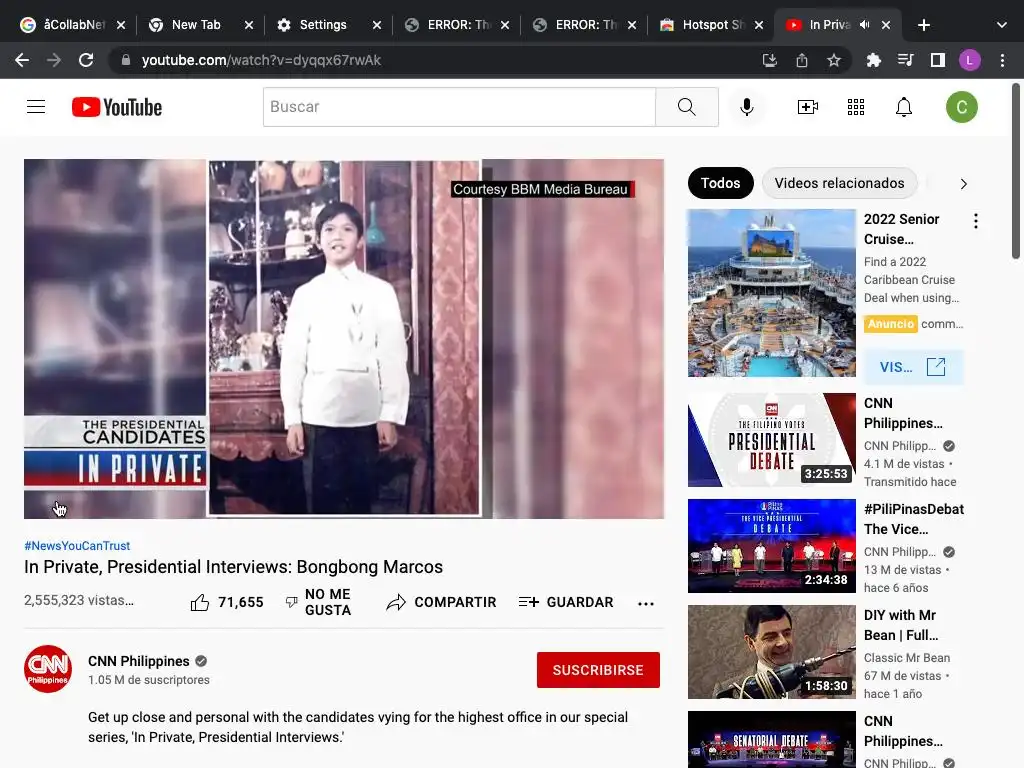Save the video with GUARDAR
1024x768 pixels.
[x=566, y=602]
